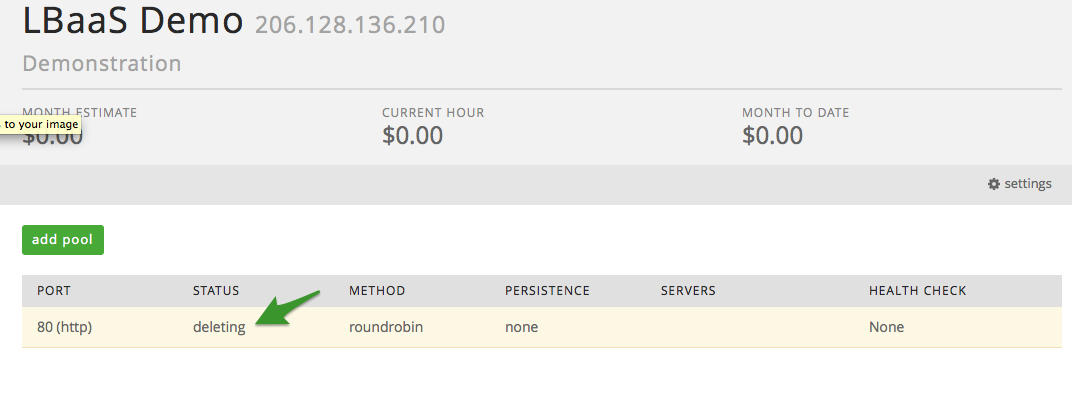Image resolution: width=1072 pixels, height=394 pixels.
Task: Click the 80 (http) port cell
Action: 64,328
